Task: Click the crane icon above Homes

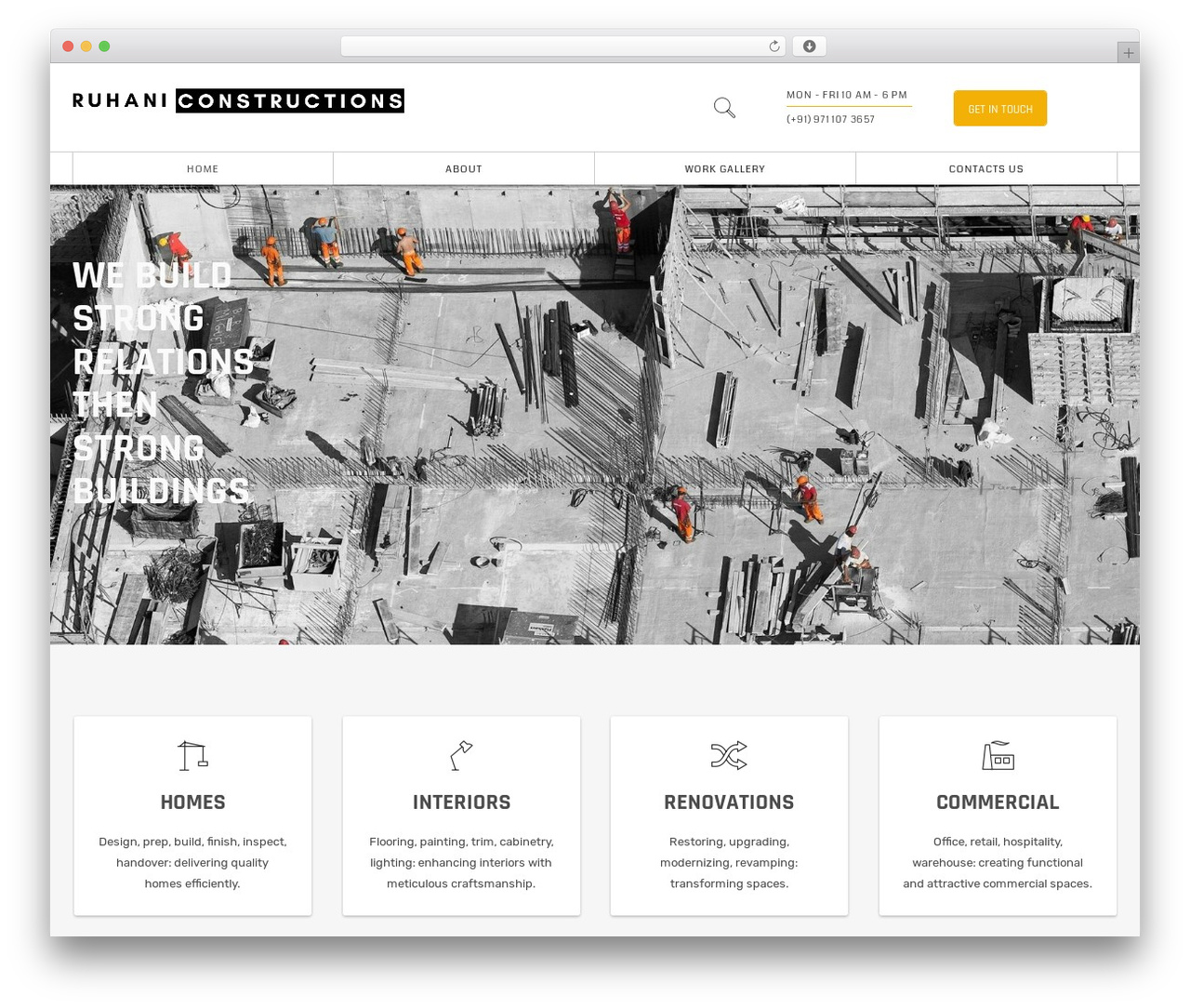Action: point(192,755)
